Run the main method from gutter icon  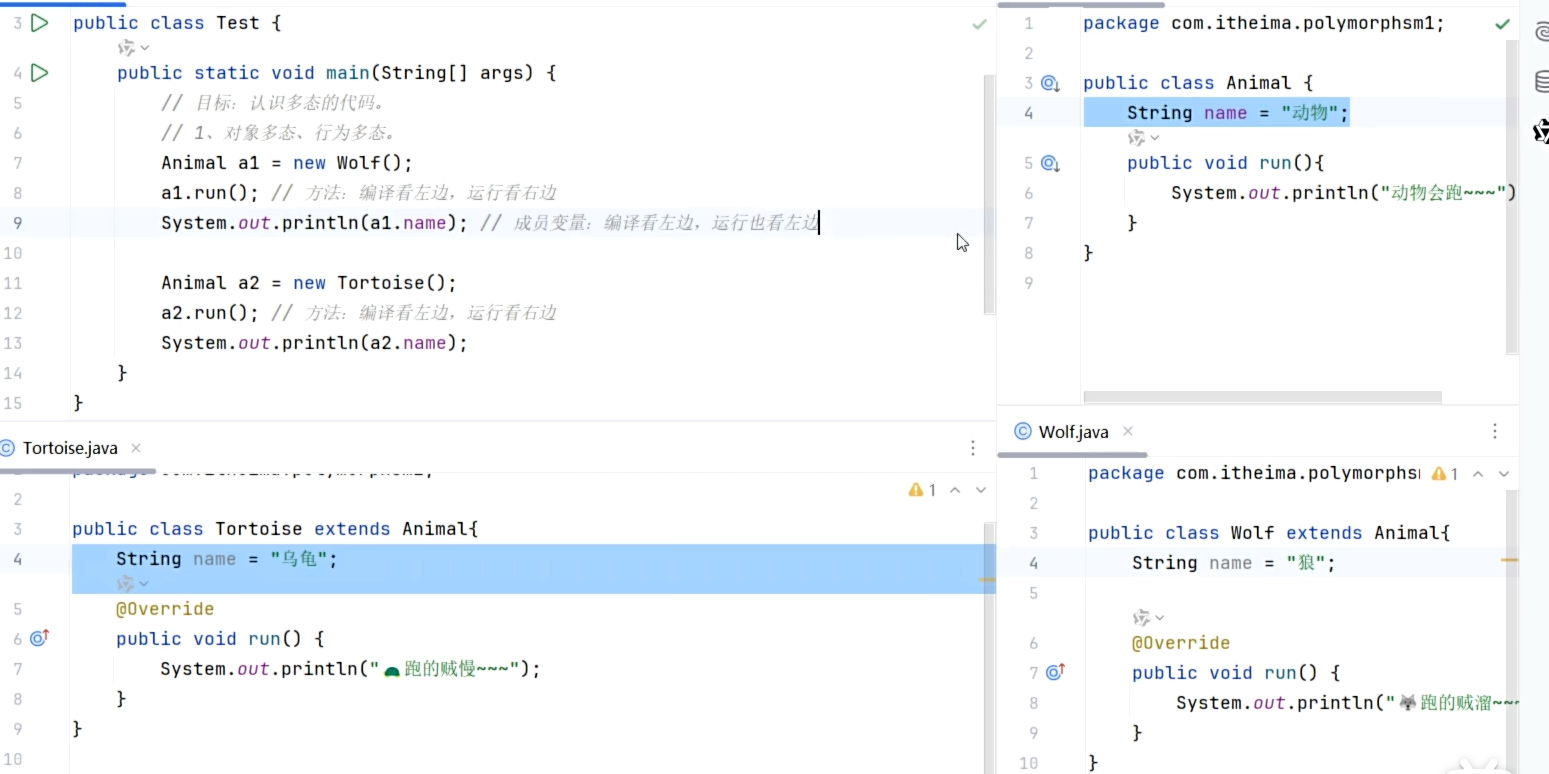coord(39,72)
